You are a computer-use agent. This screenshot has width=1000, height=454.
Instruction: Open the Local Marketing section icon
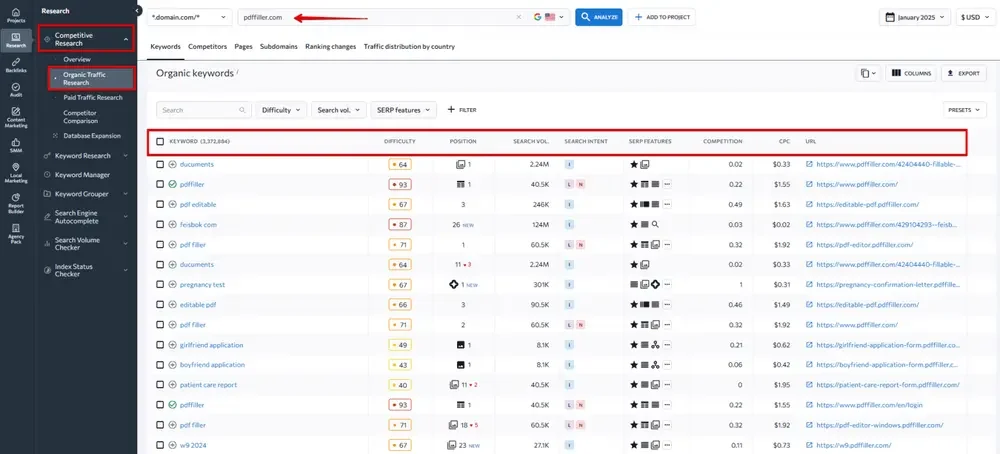pos(16,173)
